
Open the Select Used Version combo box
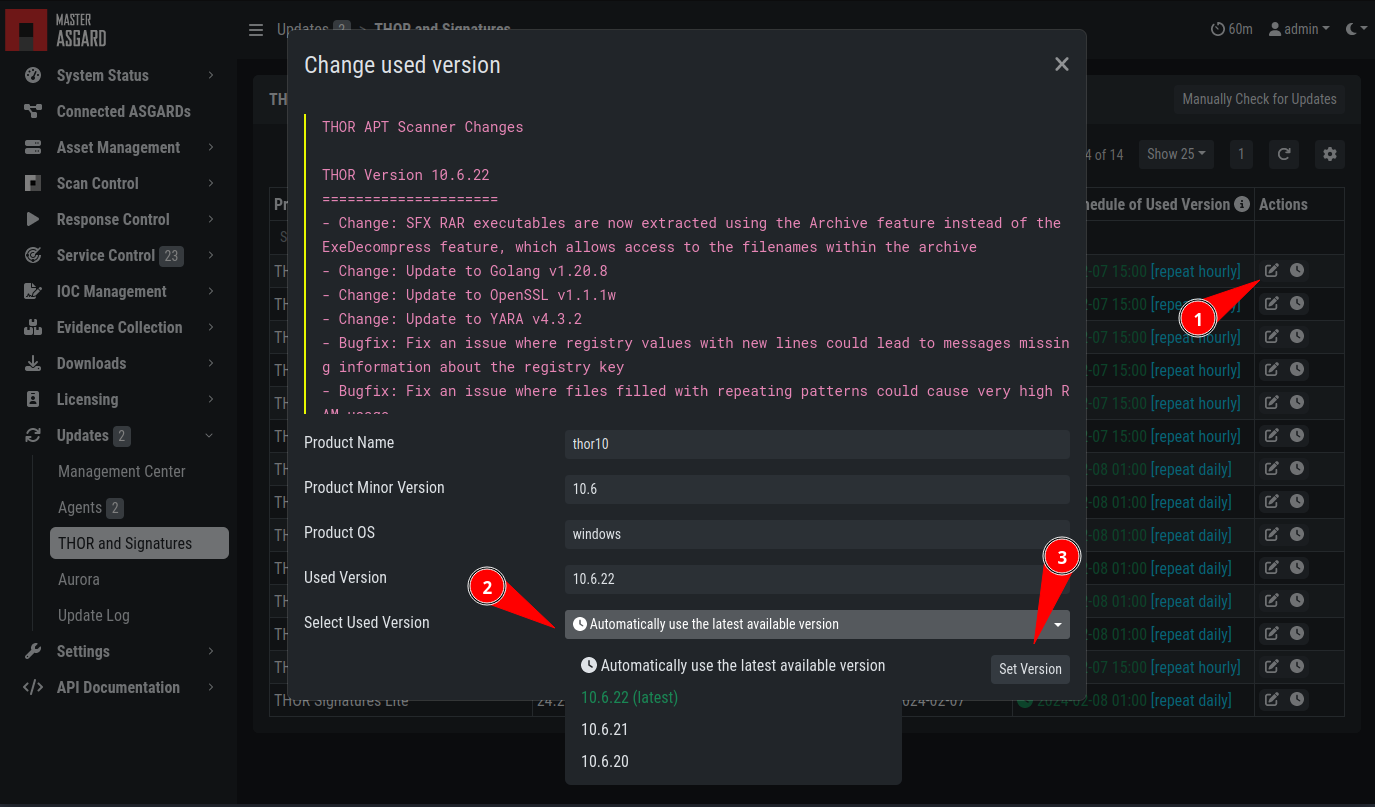click(817, 624)
